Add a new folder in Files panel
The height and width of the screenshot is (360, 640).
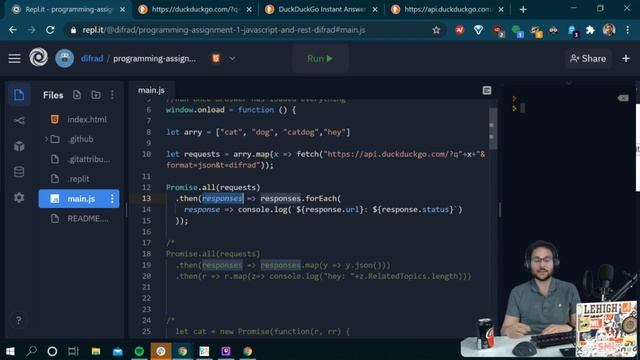tap(96, 95)
